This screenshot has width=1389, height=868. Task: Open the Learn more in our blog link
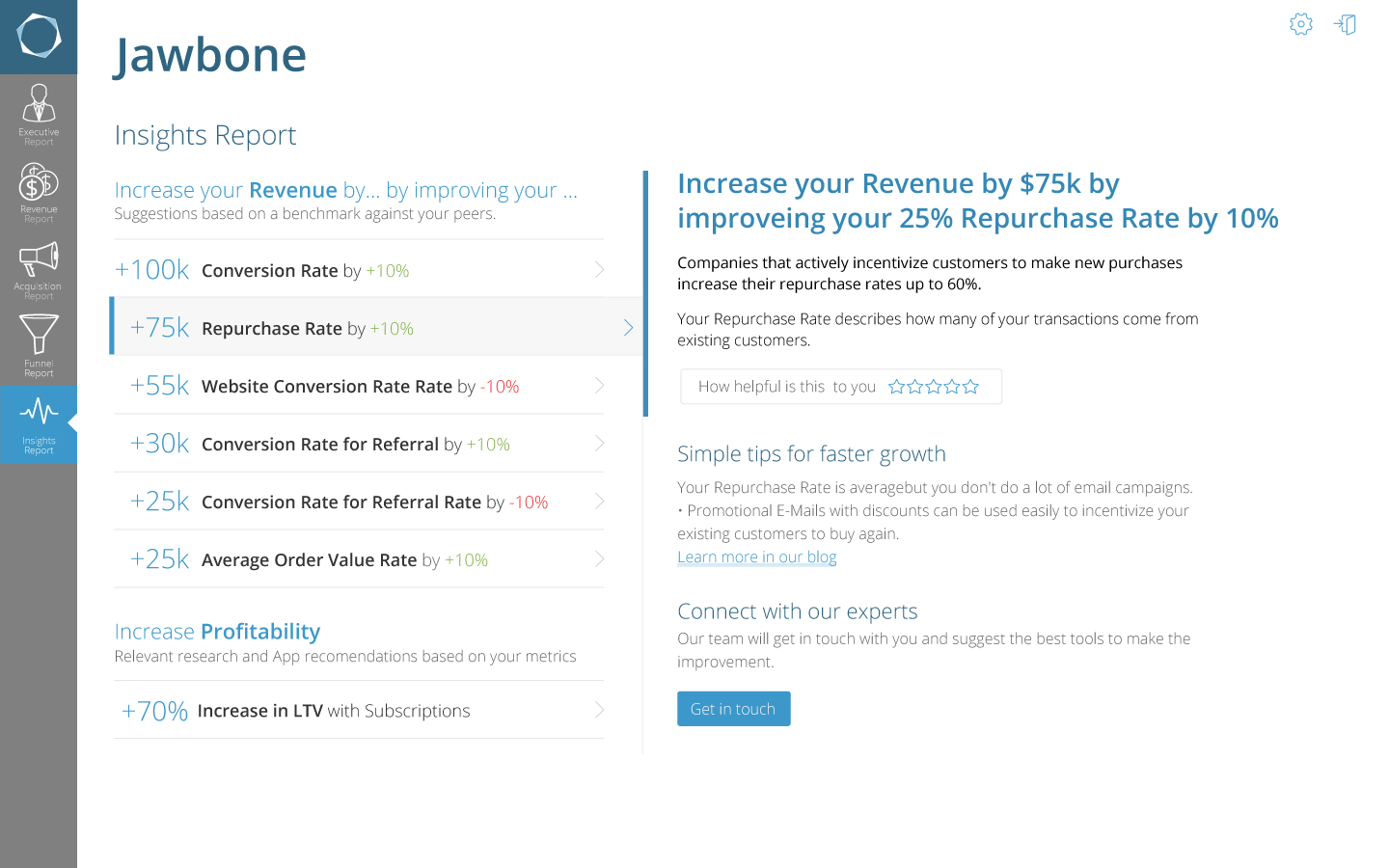click(756, 557)
